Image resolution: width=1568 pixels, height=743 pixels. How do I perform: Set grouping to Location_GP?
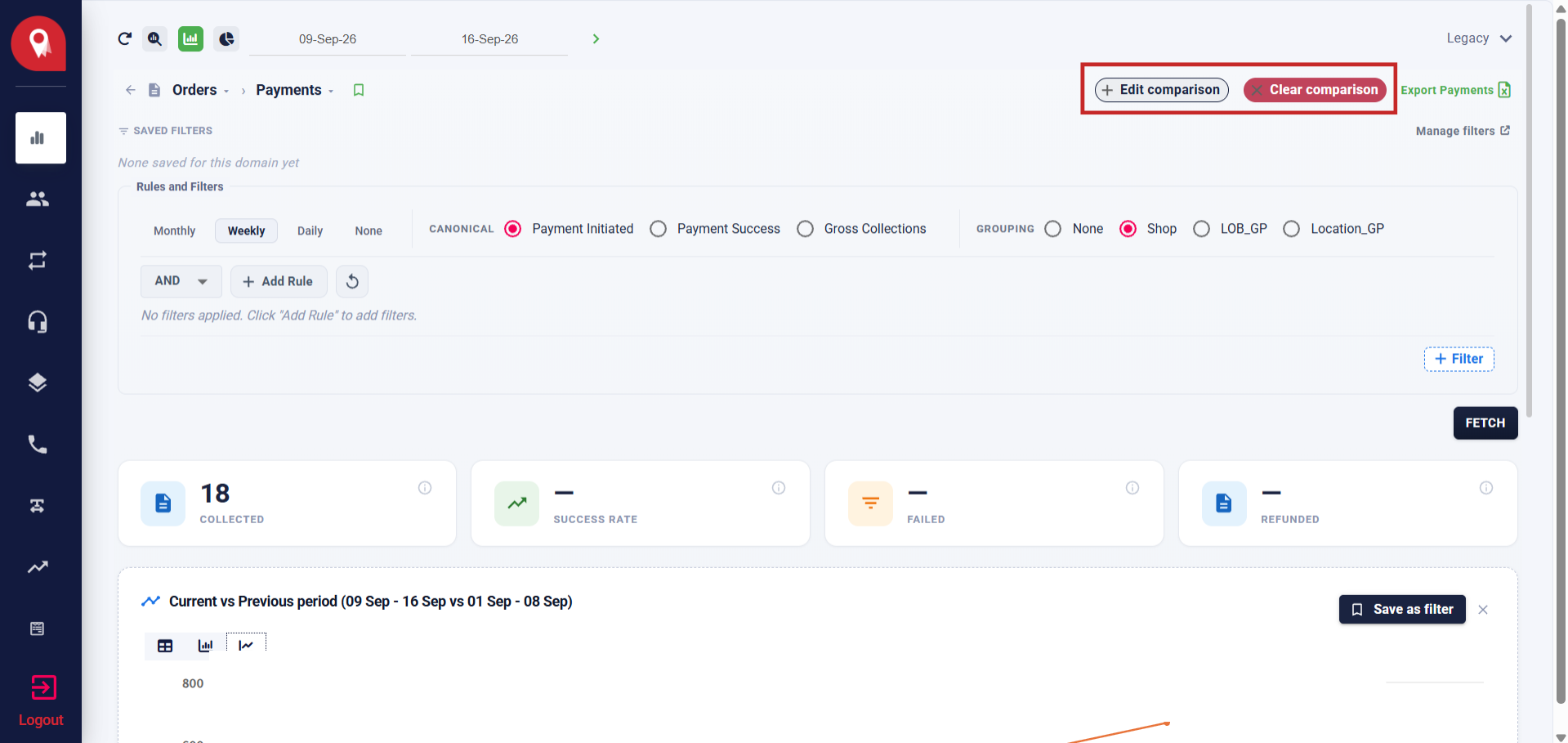click(x=1292, y=229)
